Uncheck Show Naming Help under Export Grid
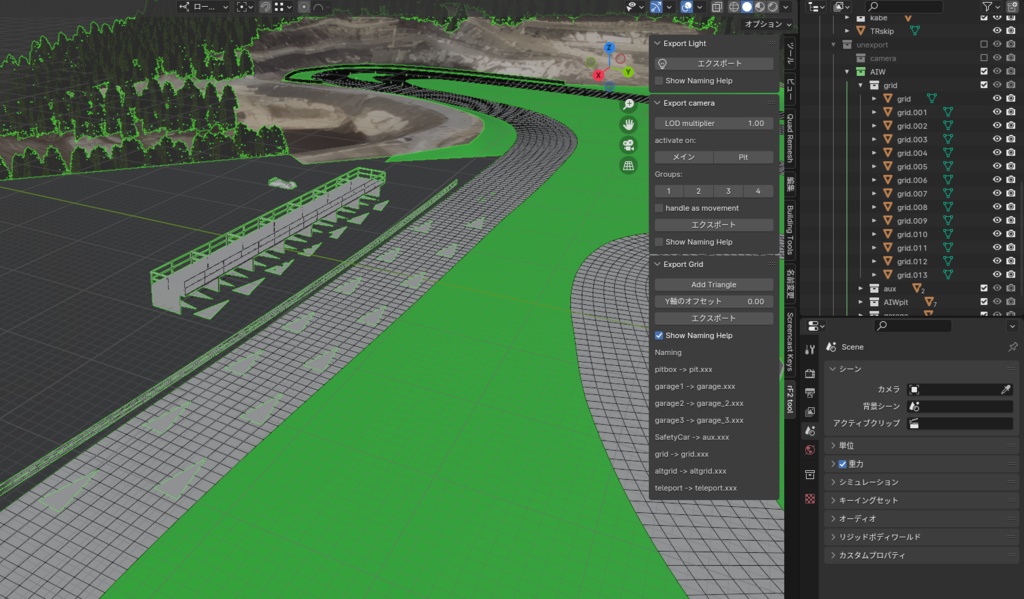This screenshot has width=1024, height=599. 659,335
